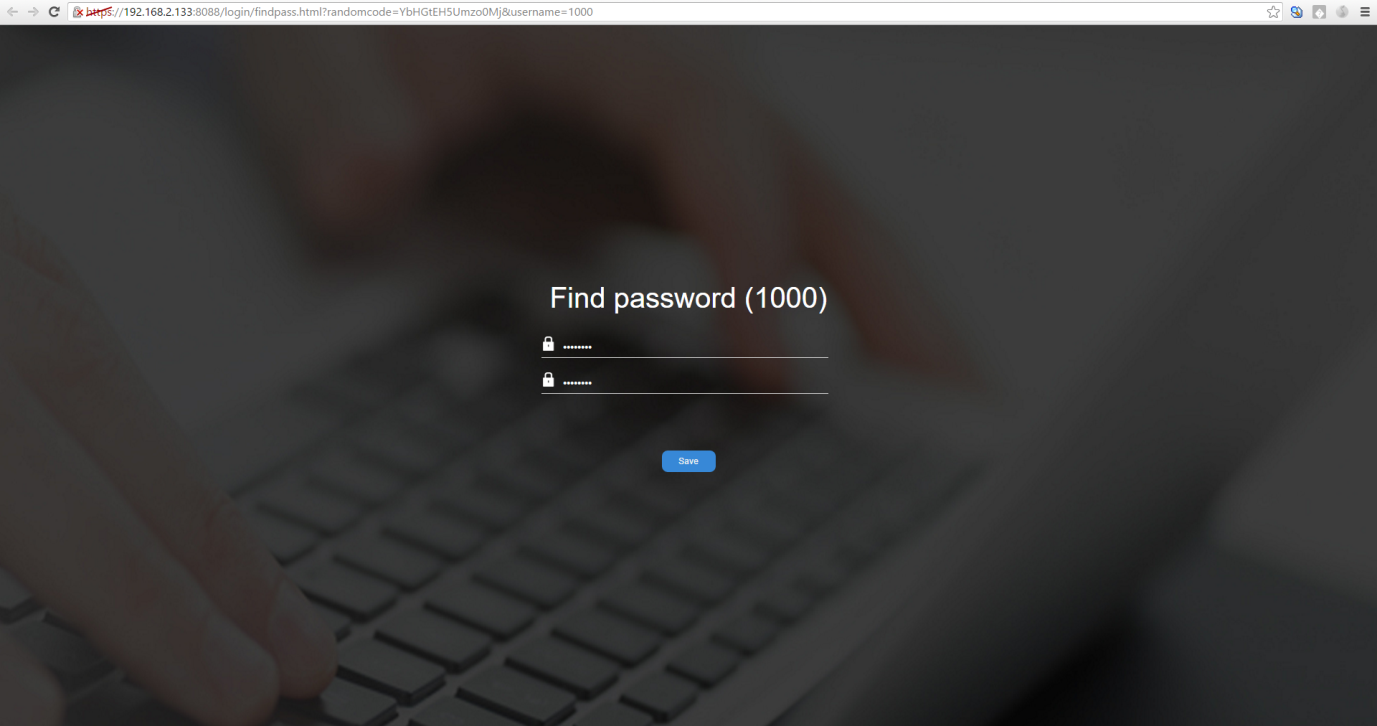Image resolution: width=1377 pixels, height=726 pixels.
Task: Click the lock icon beside the first password field
Action: pyautogui.click(x=548, y=344)
